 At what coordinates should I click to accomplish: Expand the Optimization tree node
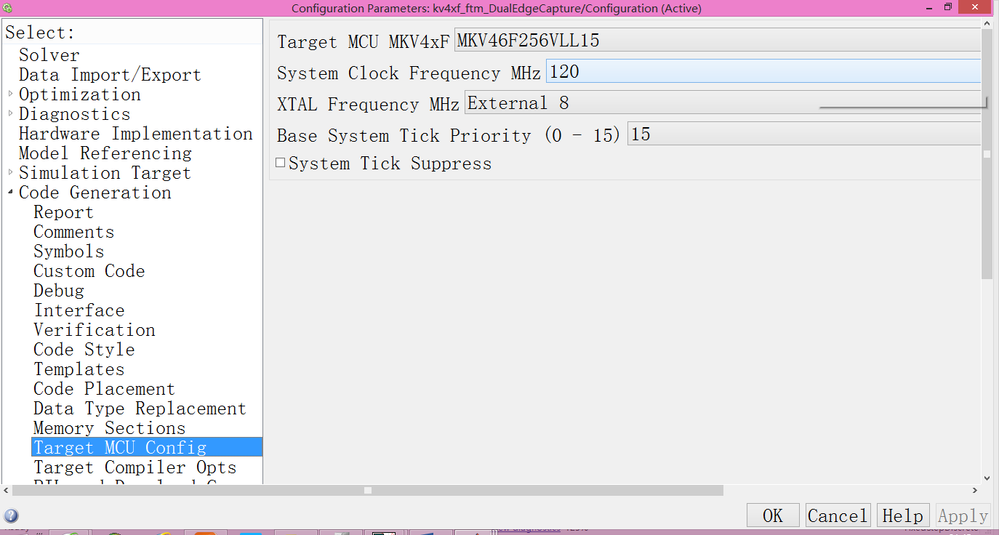point(11,94)
